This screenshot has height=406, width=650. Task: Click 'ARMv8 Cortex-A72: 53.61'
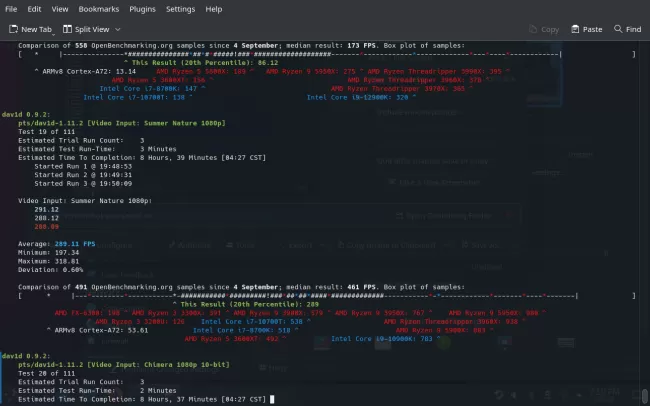101,330
